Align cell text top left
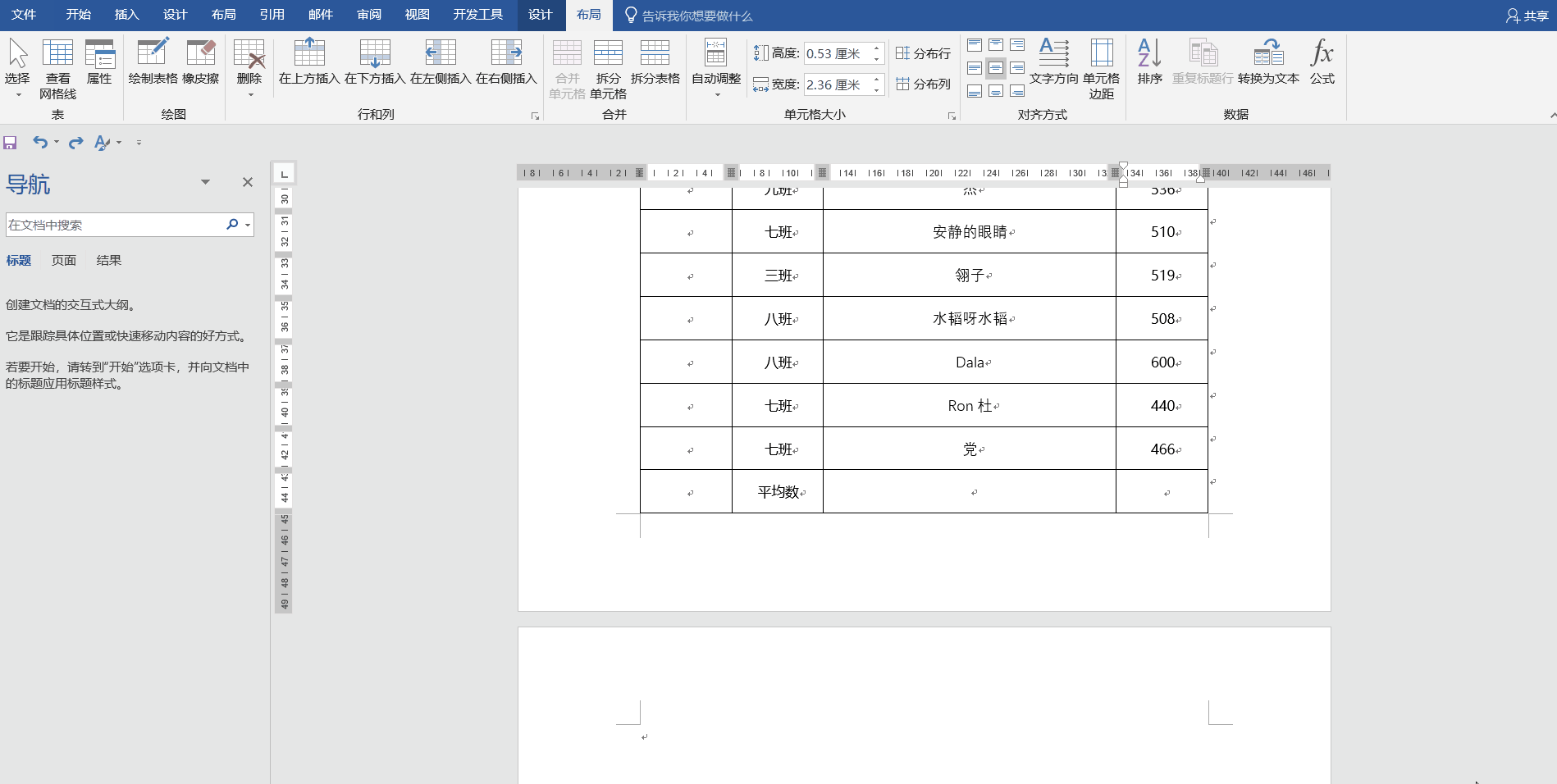The image size is (1557, 784). (x=975, y=45)
